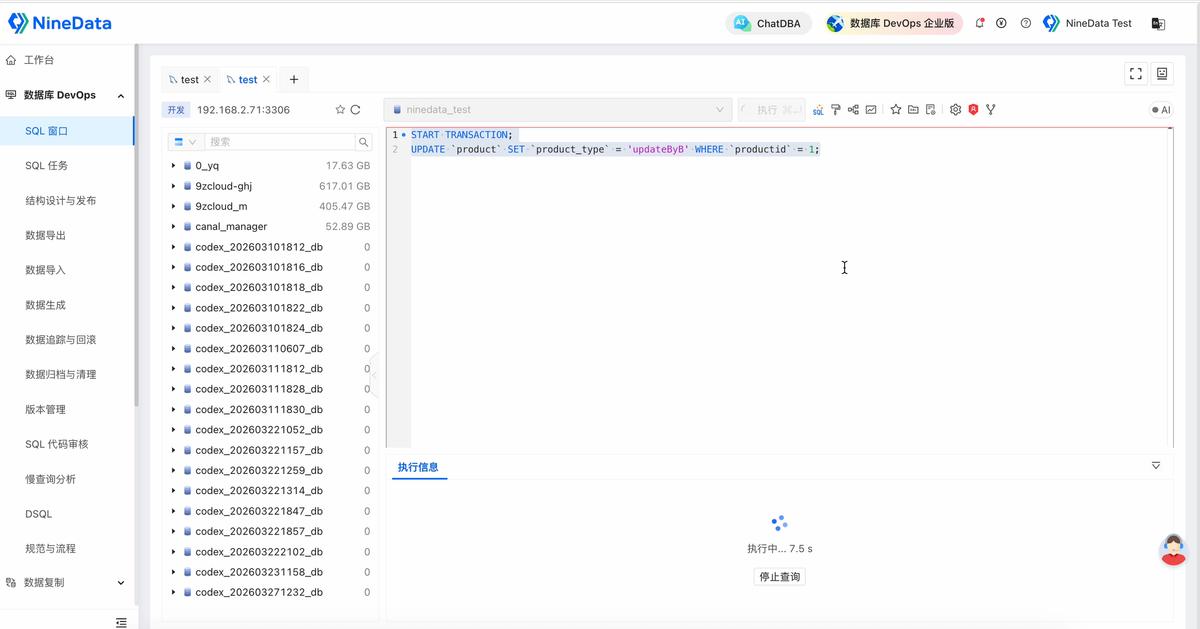Screen dimensions: 1200x629
Task: Click the NineData logo
Action: tap(60, 23)
